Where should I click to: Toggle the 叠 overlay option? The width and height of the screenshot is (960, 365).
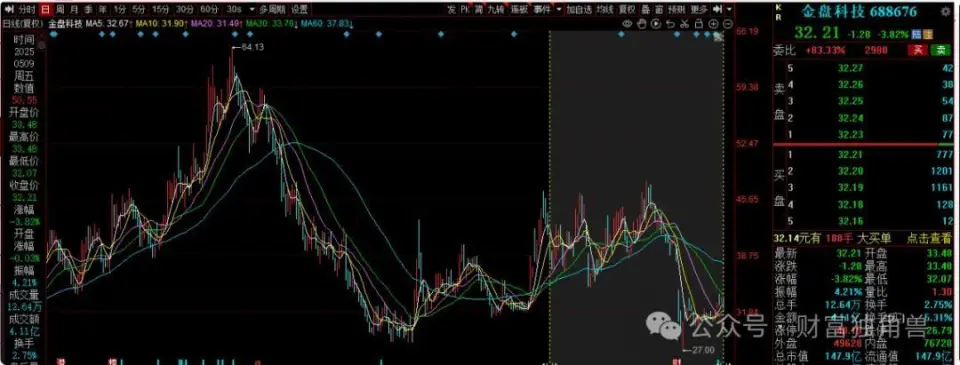coord(645,9)
